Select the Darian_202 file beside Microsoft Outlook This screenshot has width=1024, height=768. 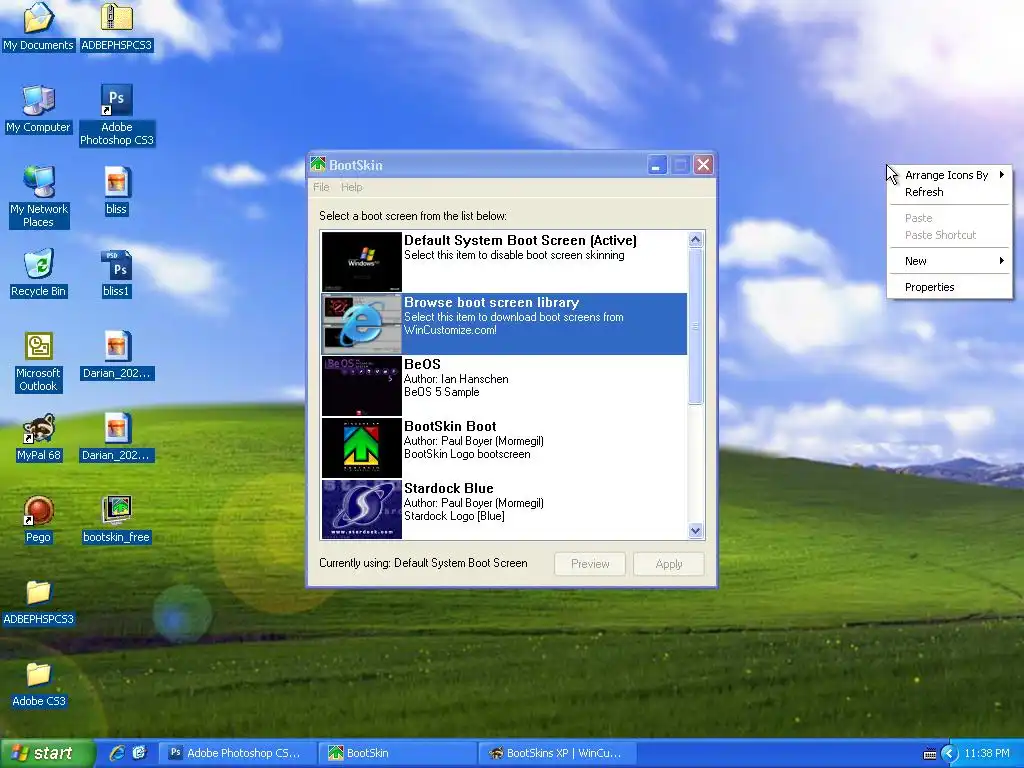click(x=116, y=355)
